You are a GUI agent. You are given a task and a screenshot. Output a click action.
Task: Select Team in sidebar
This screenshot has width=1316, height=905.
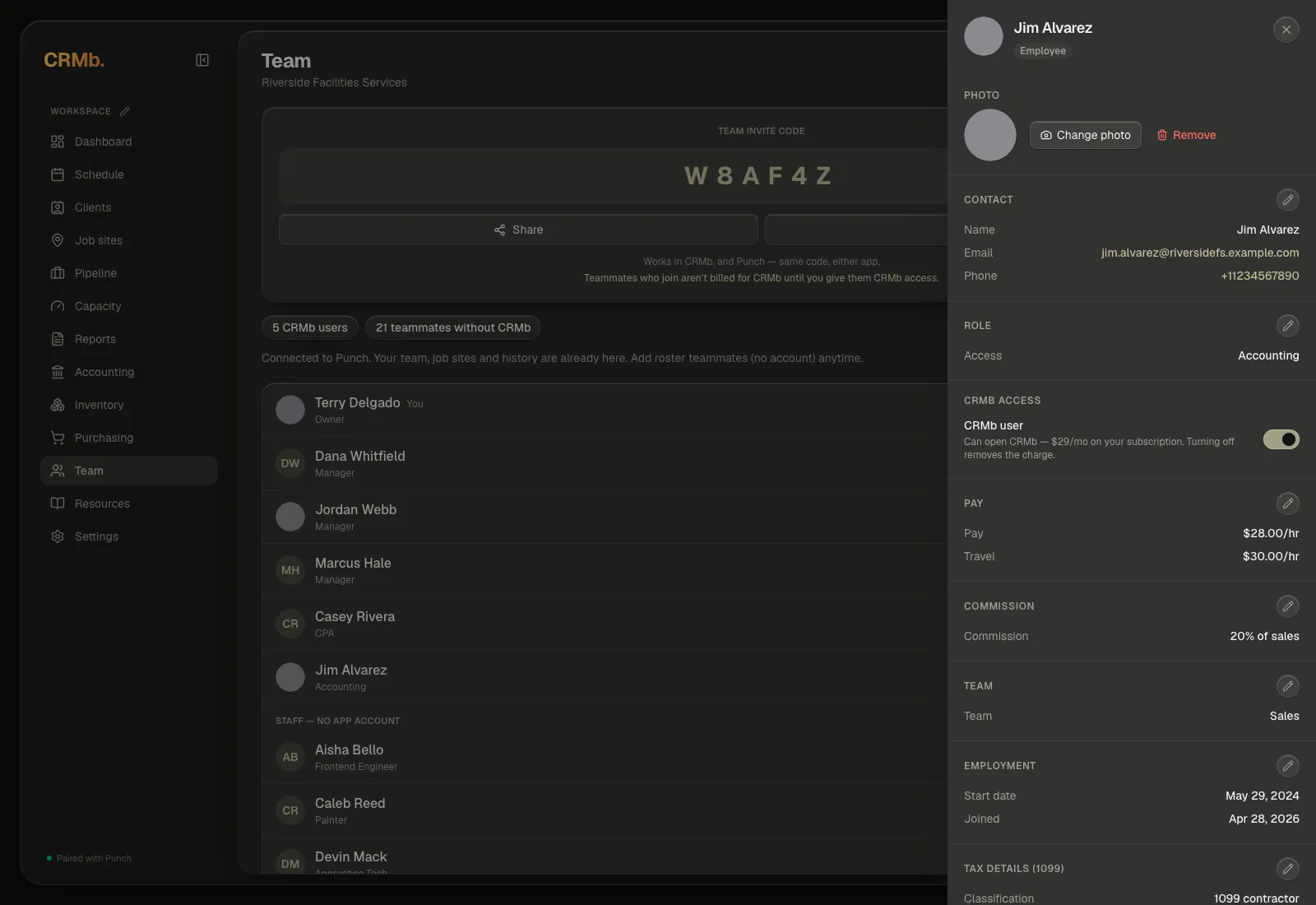pos(129,471)
